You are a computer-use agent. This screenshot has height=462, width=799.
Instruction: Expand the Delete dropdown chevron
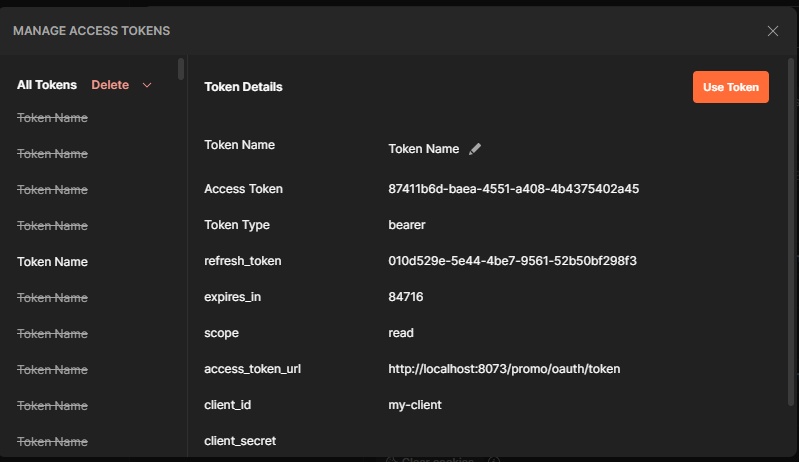147,85
